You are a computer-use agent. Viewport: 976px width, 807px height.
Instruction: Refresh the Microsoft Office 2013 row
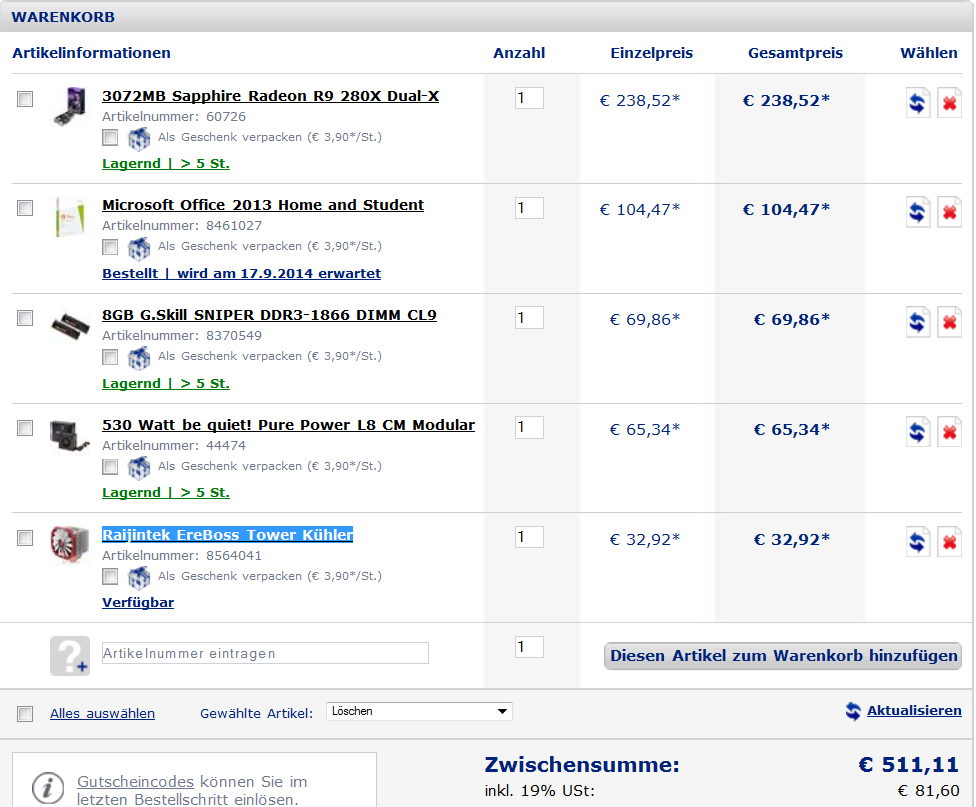[917, 212]
